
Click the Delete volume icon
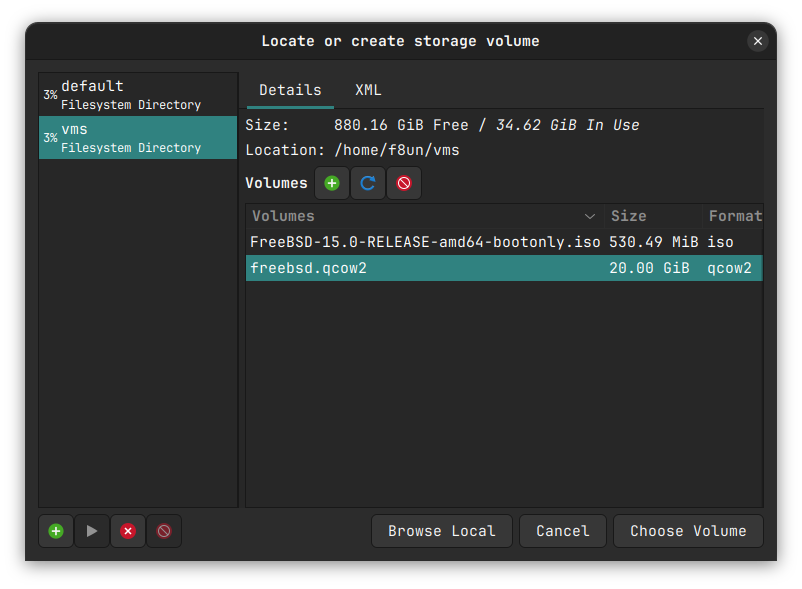(x=404, y=183)
